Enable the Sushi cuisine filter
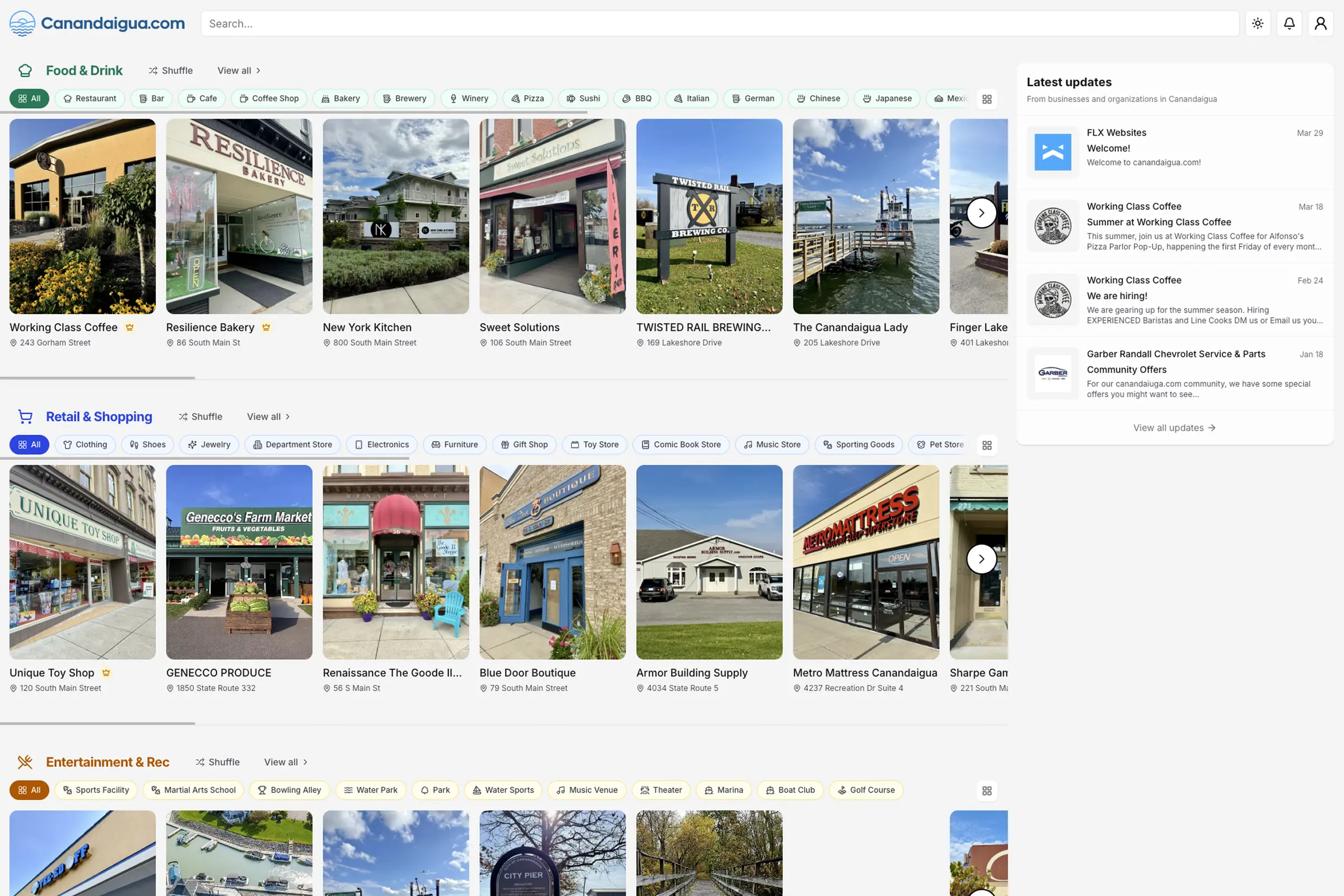The width and height of the screenshot is (1344, 896). (582, 99)
